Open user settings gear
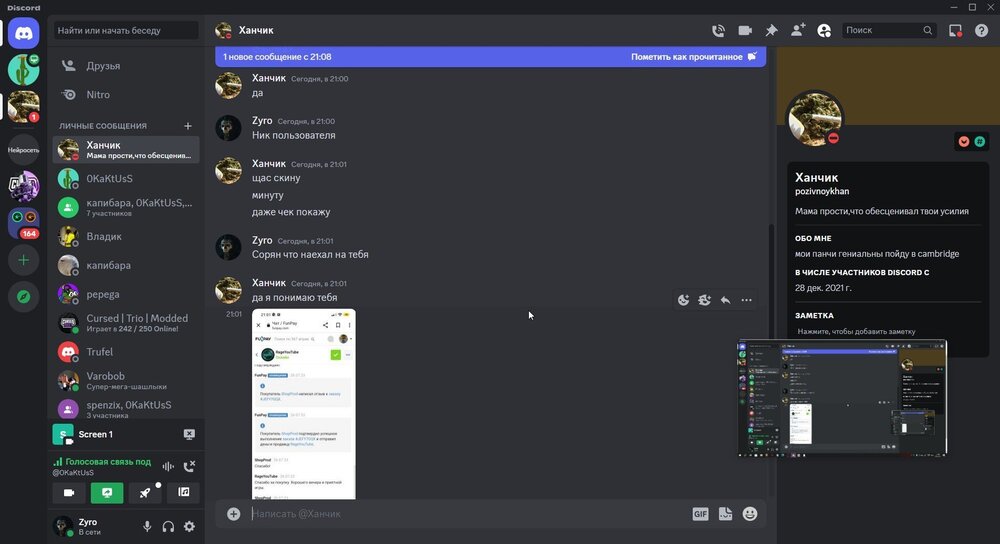Viewport: 1000px width, 544px height. [189, 526]
